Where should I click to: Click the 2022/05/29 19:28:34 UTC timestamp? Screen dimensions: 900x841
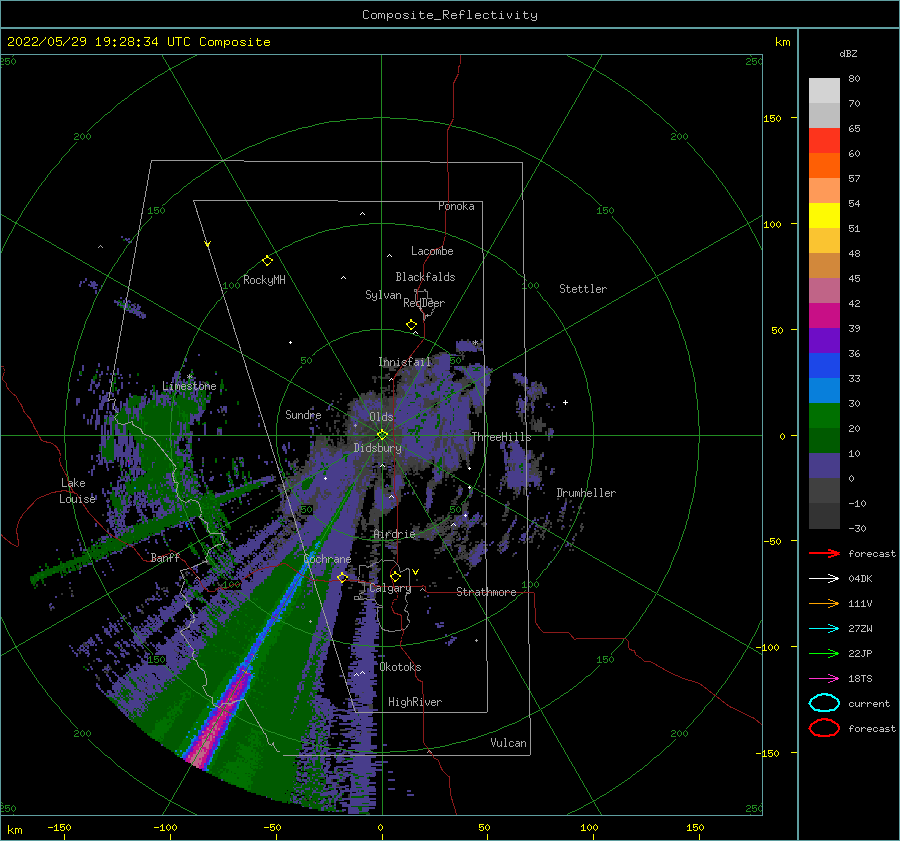point(88,42)
